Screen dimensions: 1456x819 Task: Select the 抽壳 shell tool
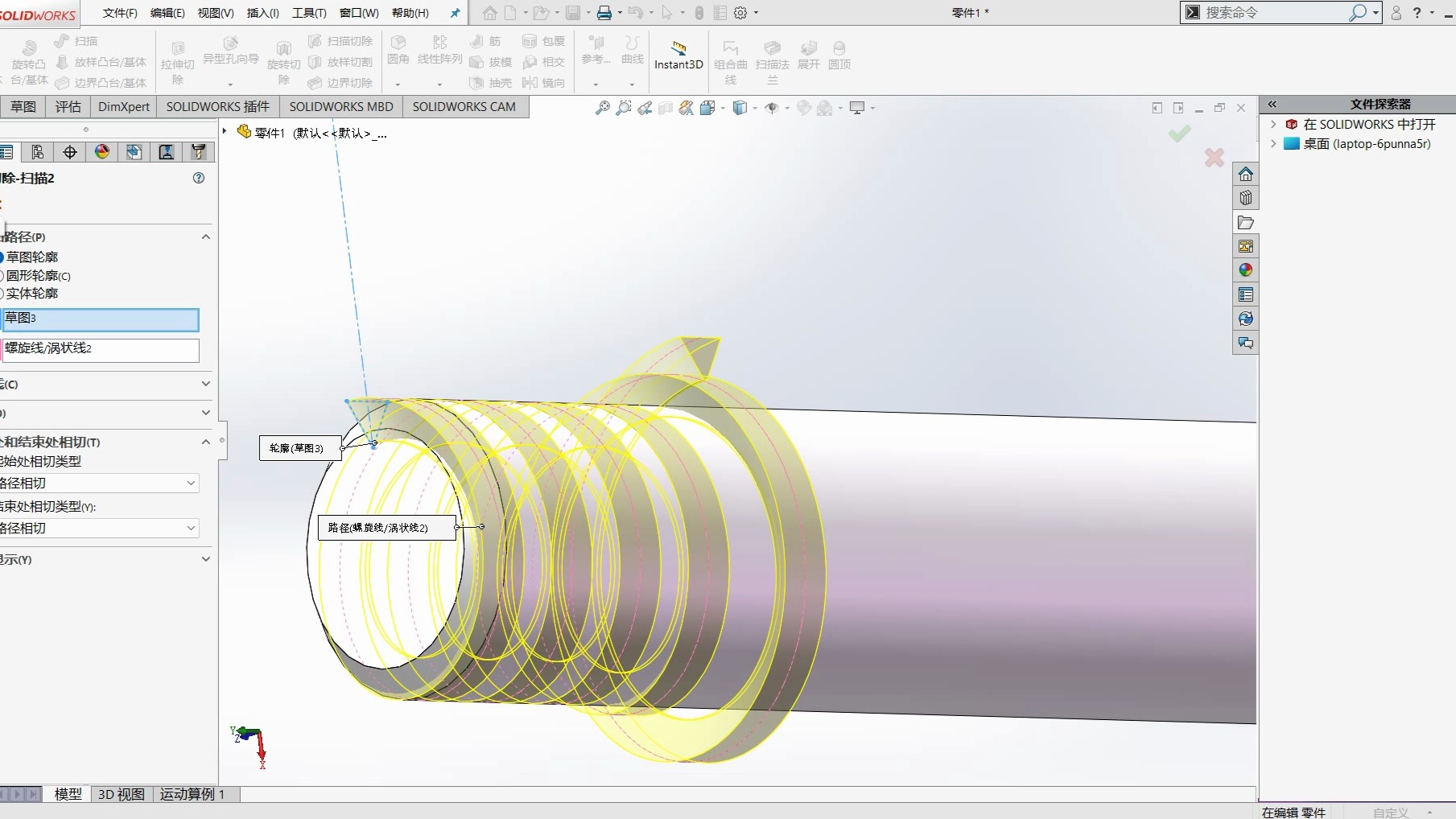tap(491, 83)
